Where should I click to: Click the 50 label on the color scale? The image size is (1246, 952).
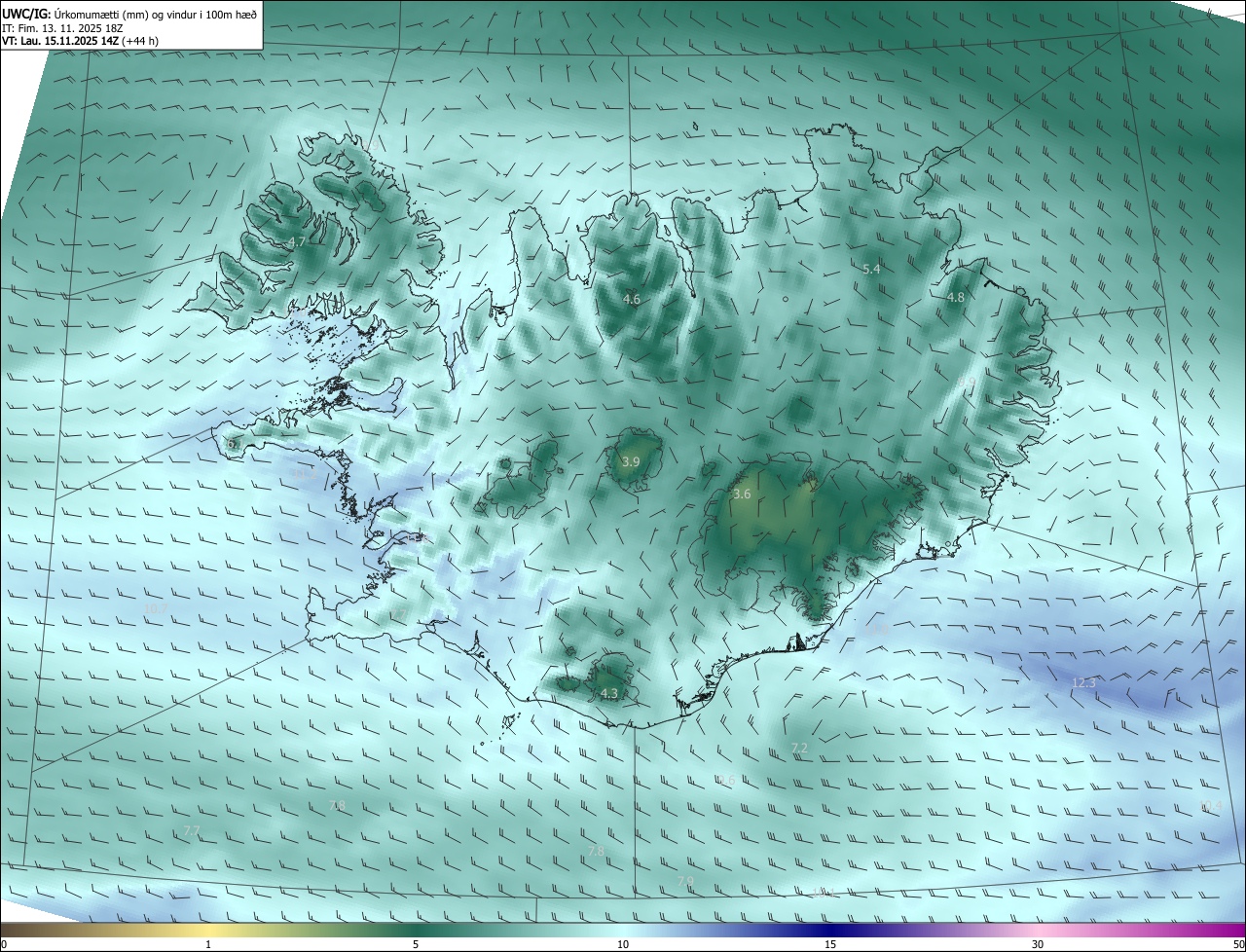click(1238, 945)
